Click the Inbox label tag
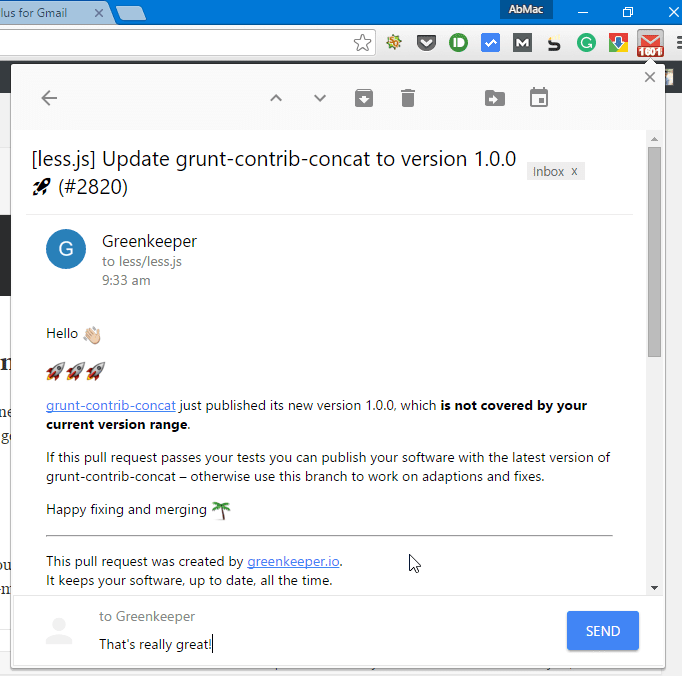The image size is (682, 676). coord(548,171)
